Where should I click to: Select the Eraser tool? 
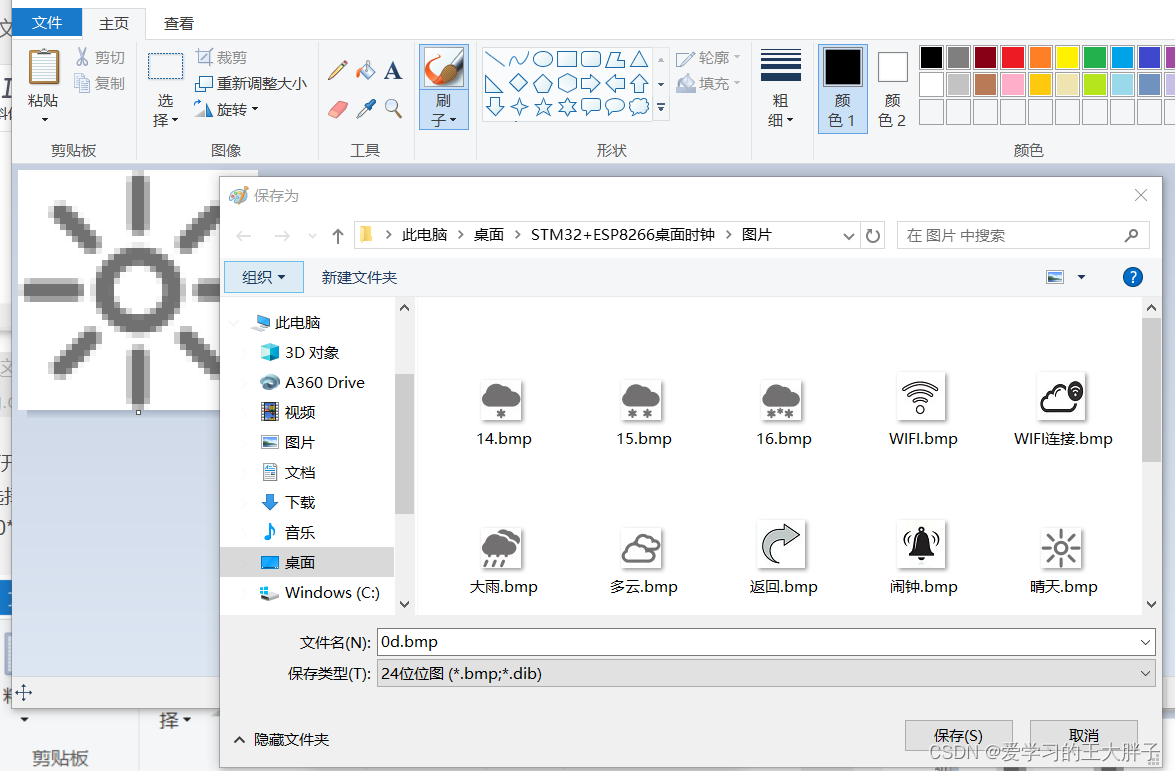[338, 108]
